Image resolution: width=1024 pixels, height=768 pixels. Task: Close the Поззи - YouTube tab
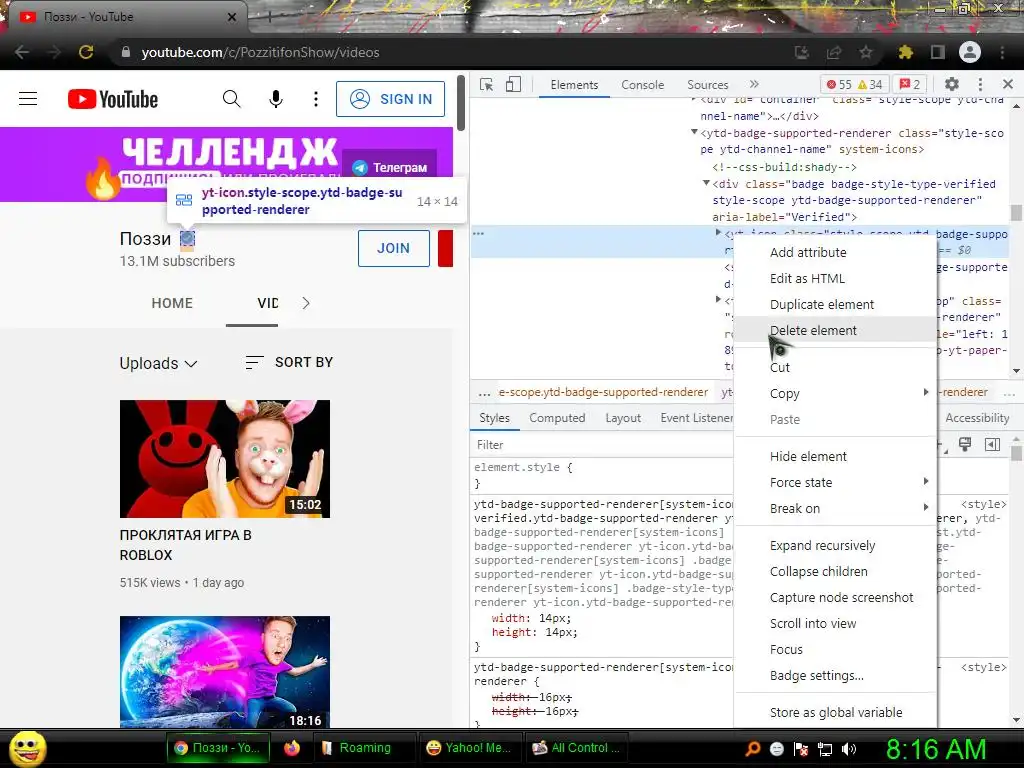pos(232,17)
